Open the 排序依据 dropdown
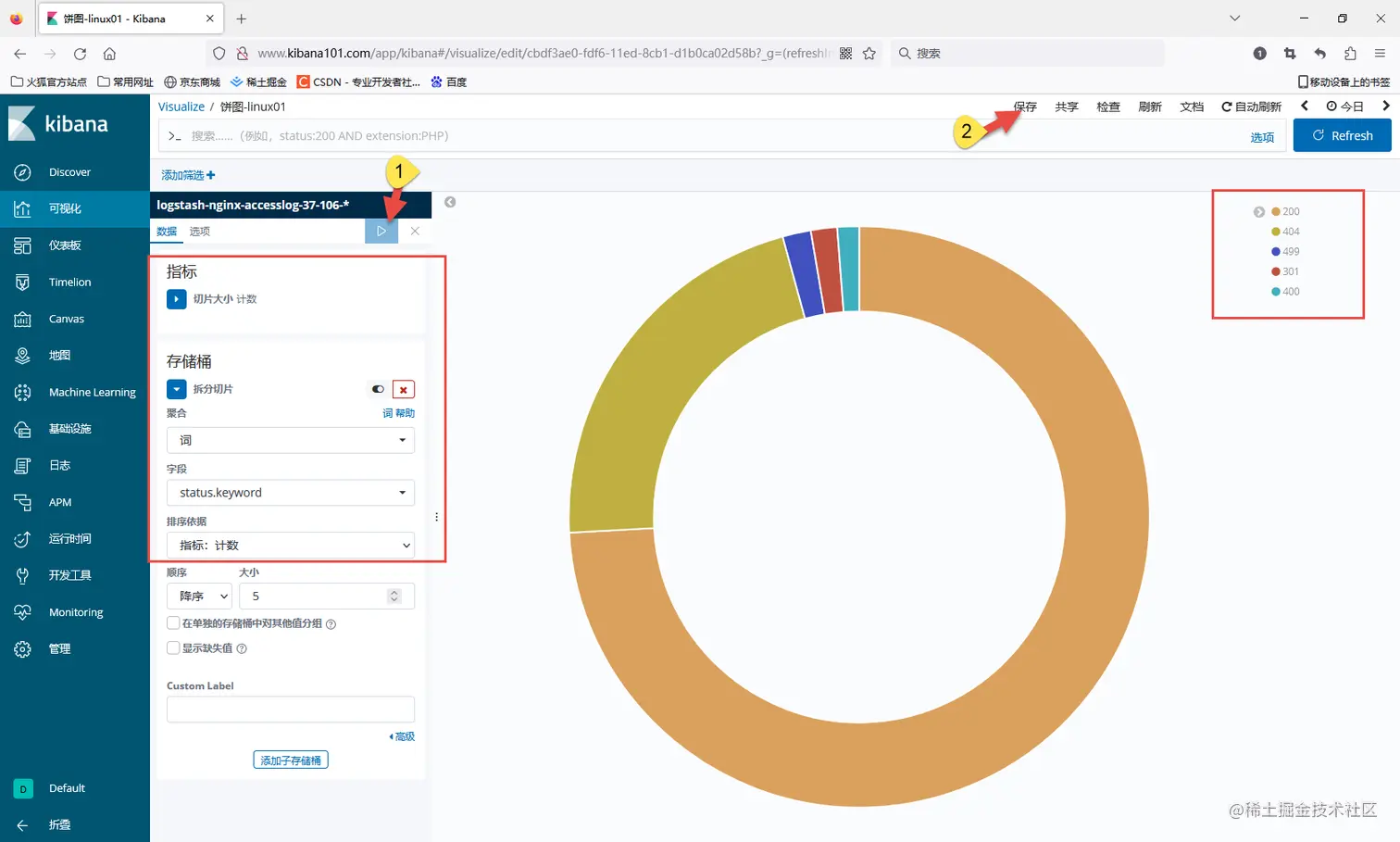This screenshot has width=1400, height=842. point(291,546)
